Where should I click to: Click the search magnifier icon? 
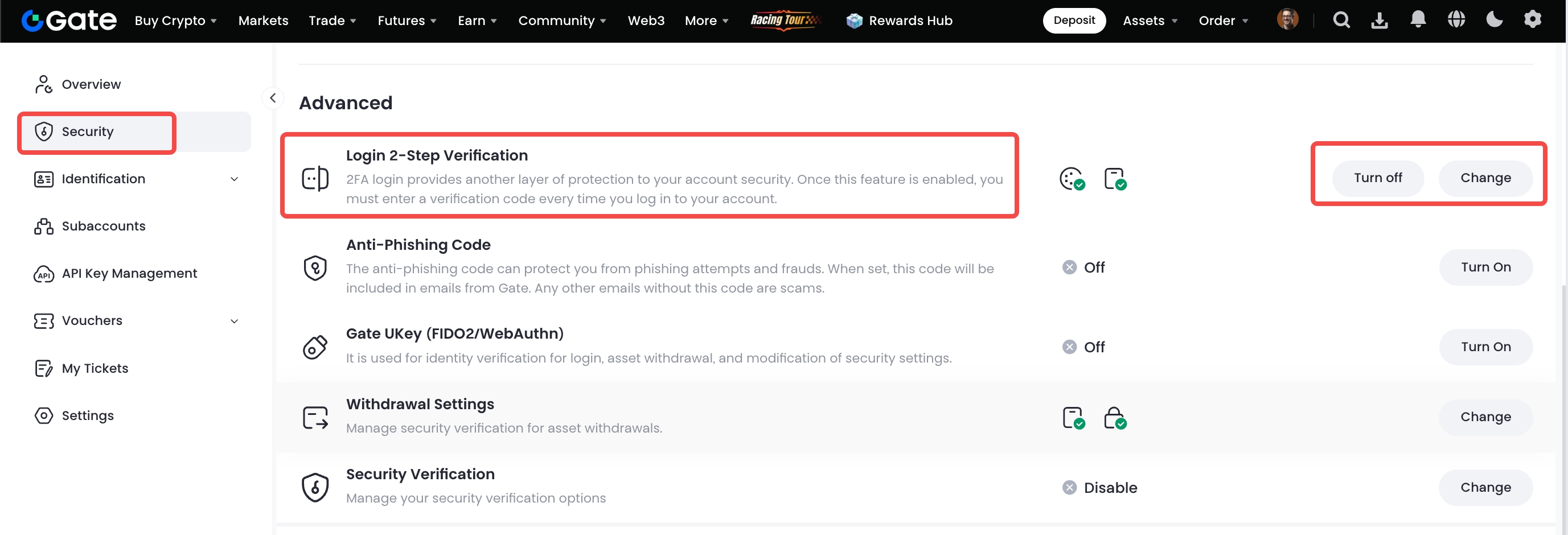(1341, 20)
